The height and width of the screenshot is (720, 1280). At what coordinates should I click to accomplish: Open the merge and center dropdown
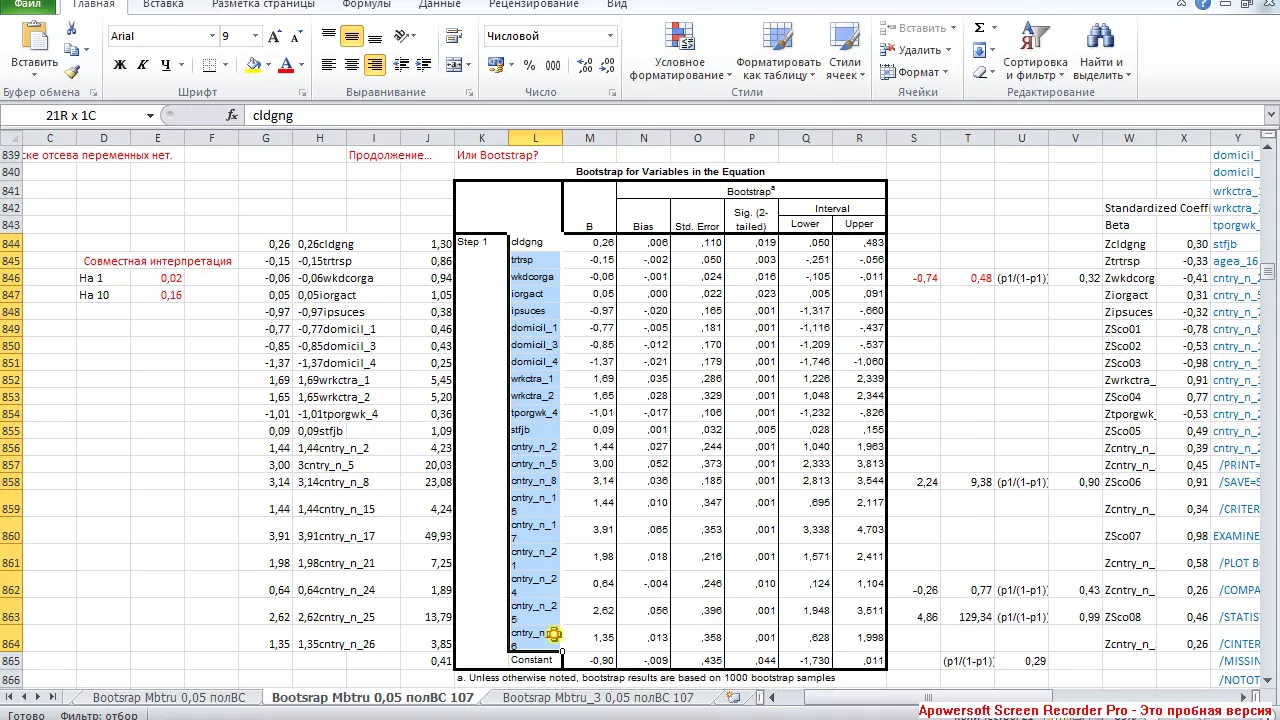468,65
